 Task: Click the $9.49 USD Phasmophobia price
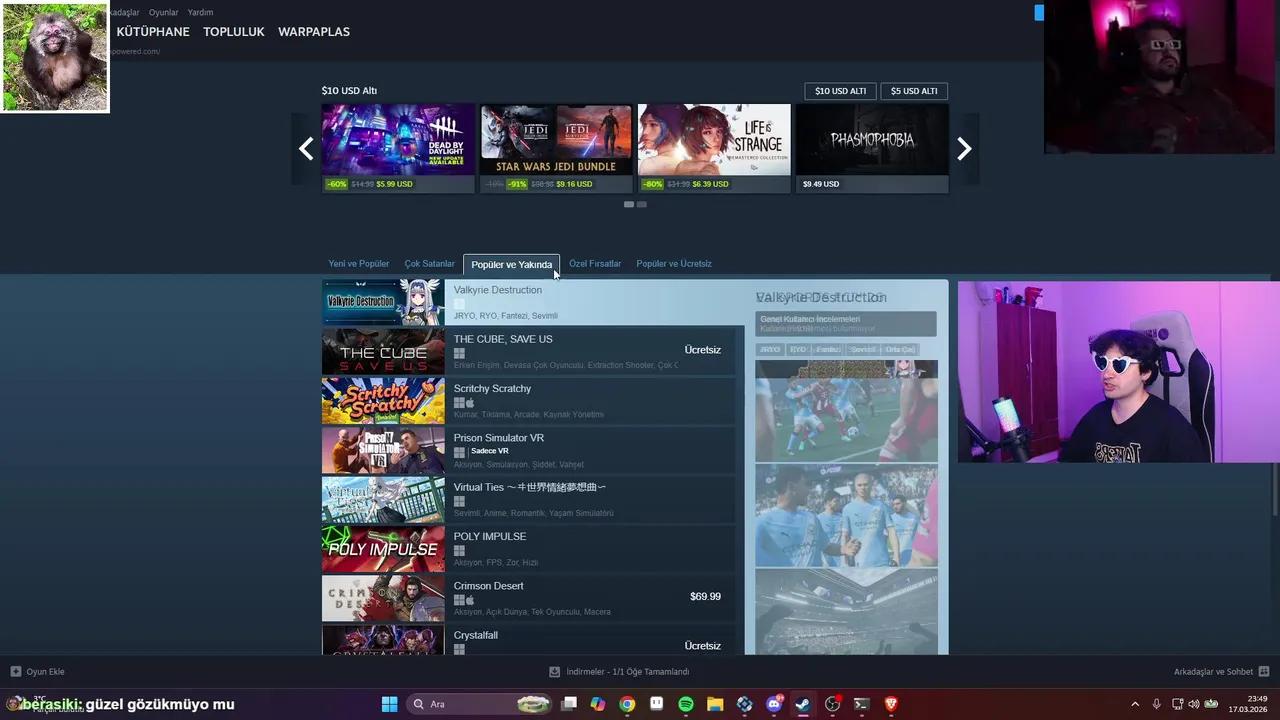tap(821, 184)
